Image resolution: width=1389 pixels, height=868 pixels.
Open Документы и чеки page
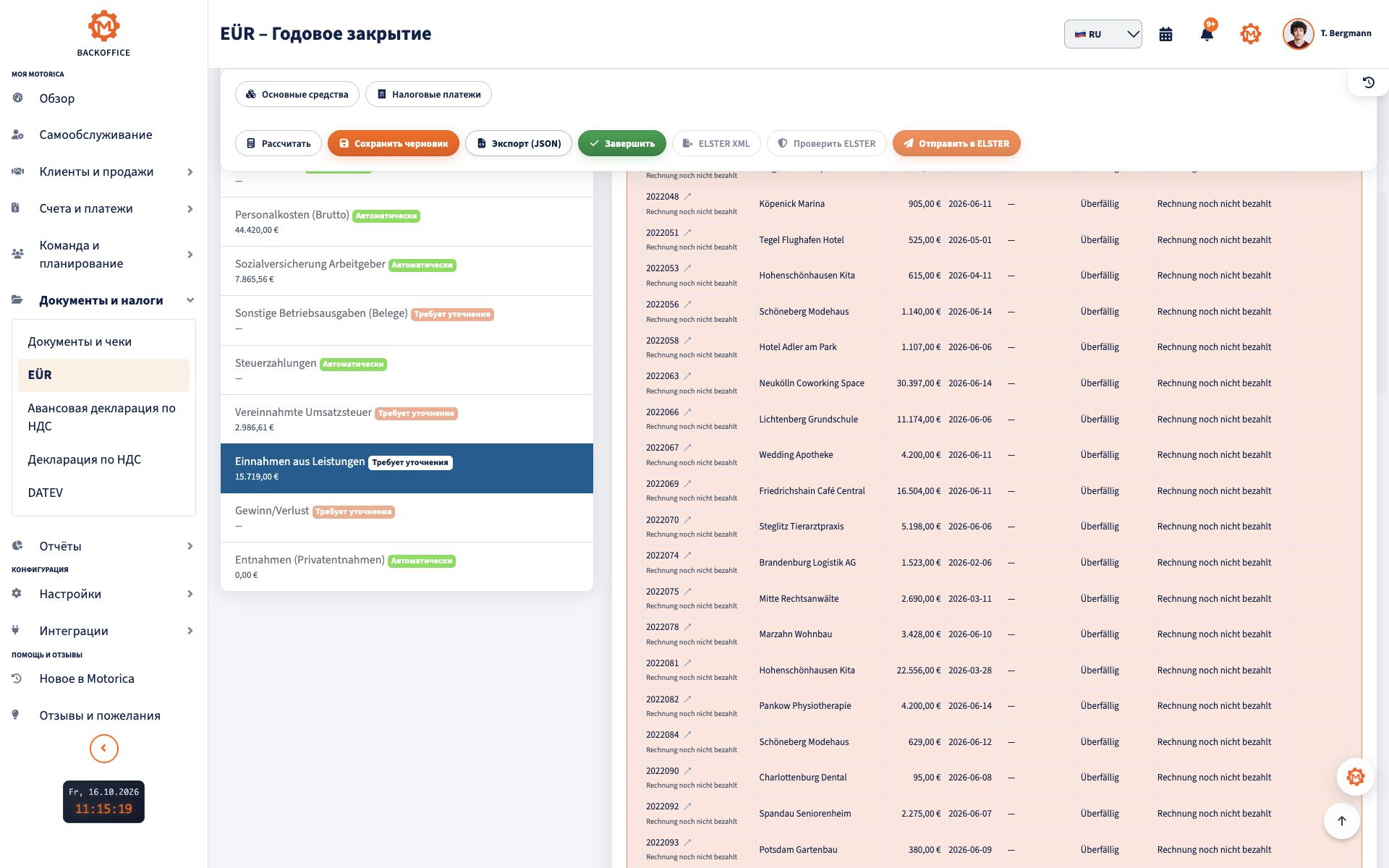click(103, 341)
